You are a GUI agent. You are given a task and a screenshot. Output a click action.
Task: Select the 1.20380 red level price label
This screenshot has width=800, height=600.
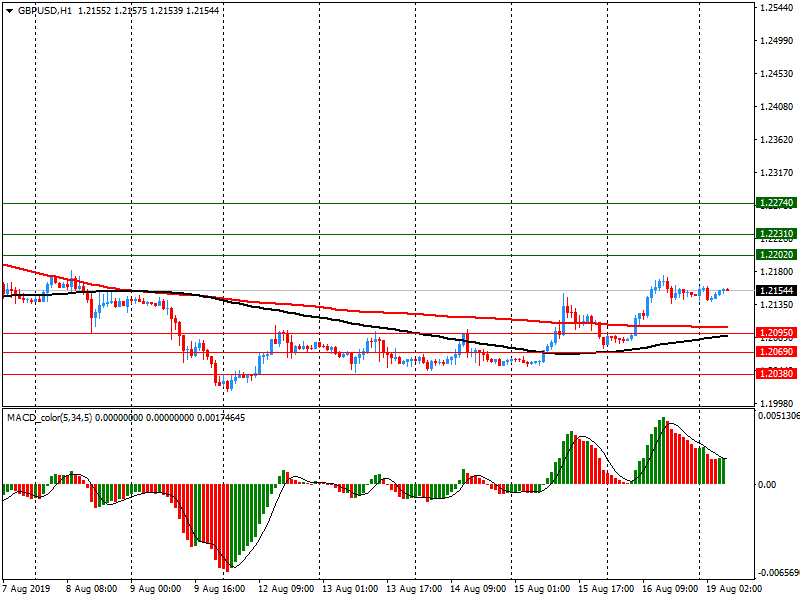pos(776,374)
